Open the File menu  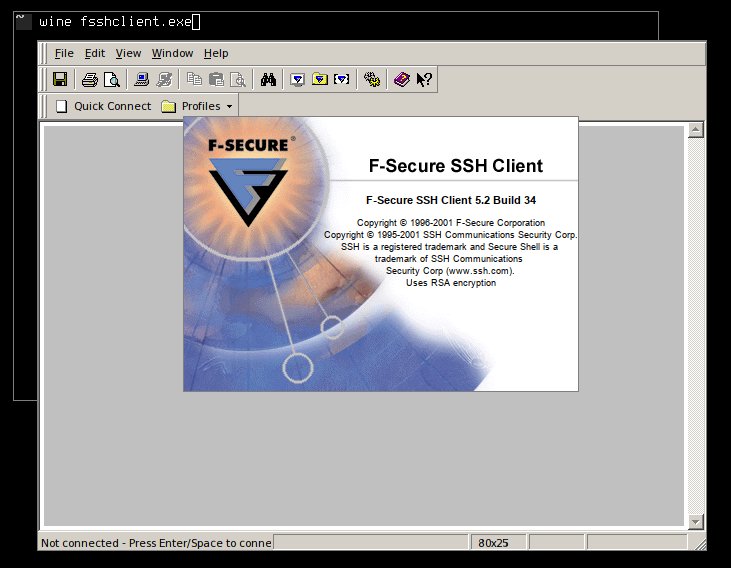pyautogui.click(x=64, y=53)
